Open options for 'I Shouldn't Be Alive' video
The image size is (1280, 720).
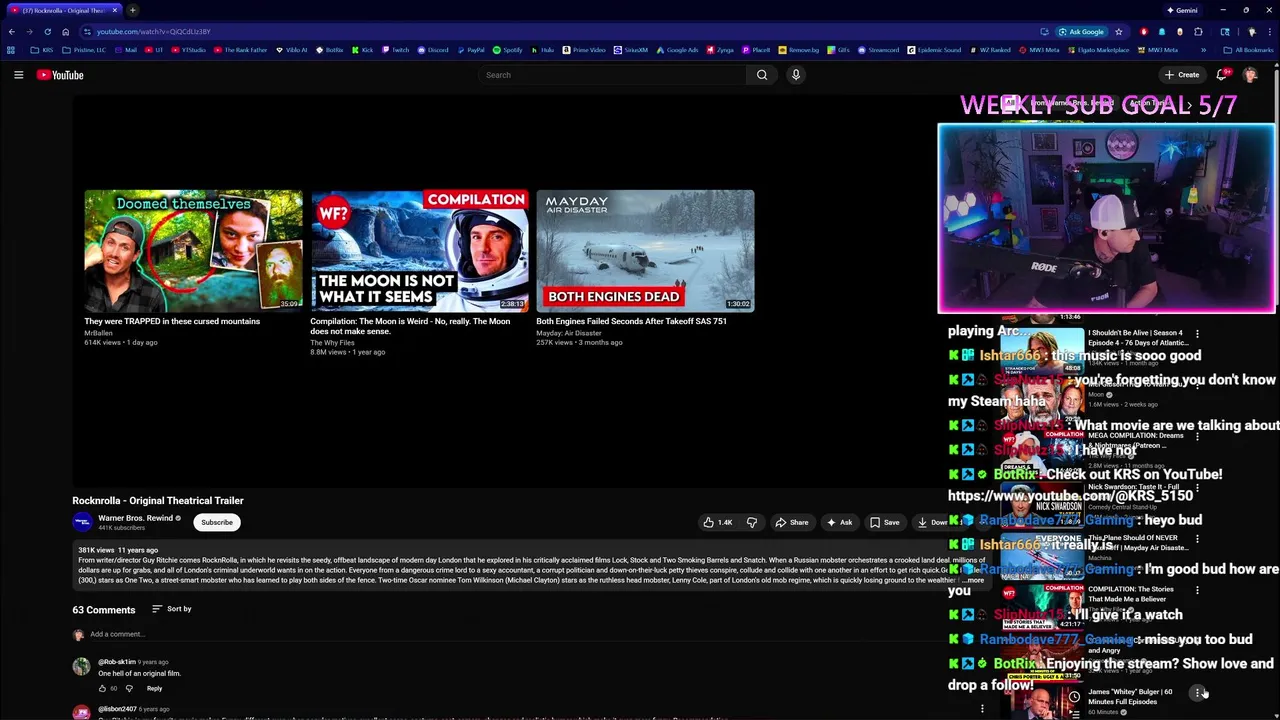[x=1197, y=334]
